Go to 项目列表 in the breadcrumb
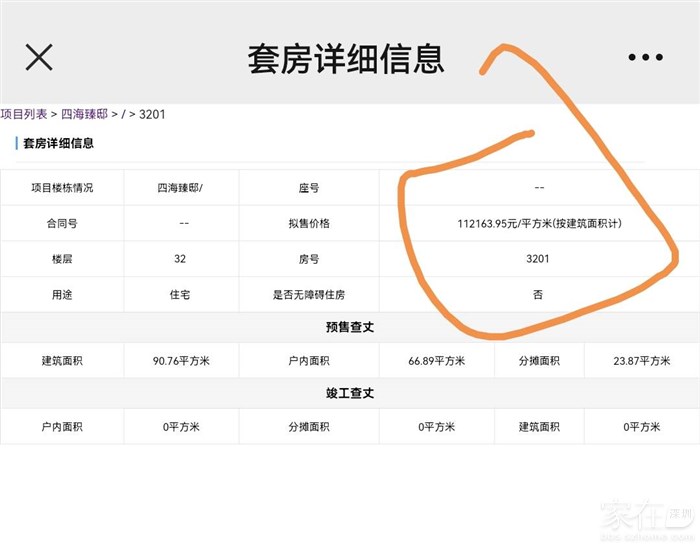 pyautogui.click(x=24, y=114)
